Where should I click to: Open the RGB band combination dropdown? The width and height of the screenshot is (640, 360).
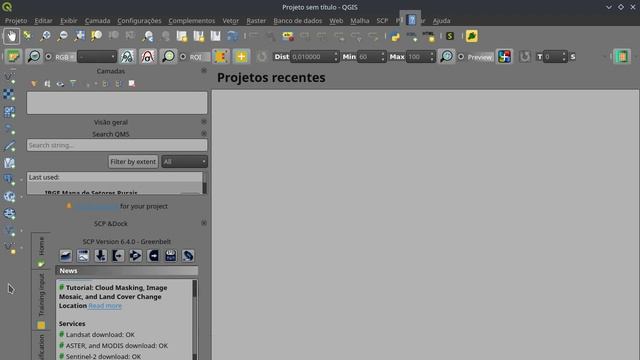pos(97,57)
